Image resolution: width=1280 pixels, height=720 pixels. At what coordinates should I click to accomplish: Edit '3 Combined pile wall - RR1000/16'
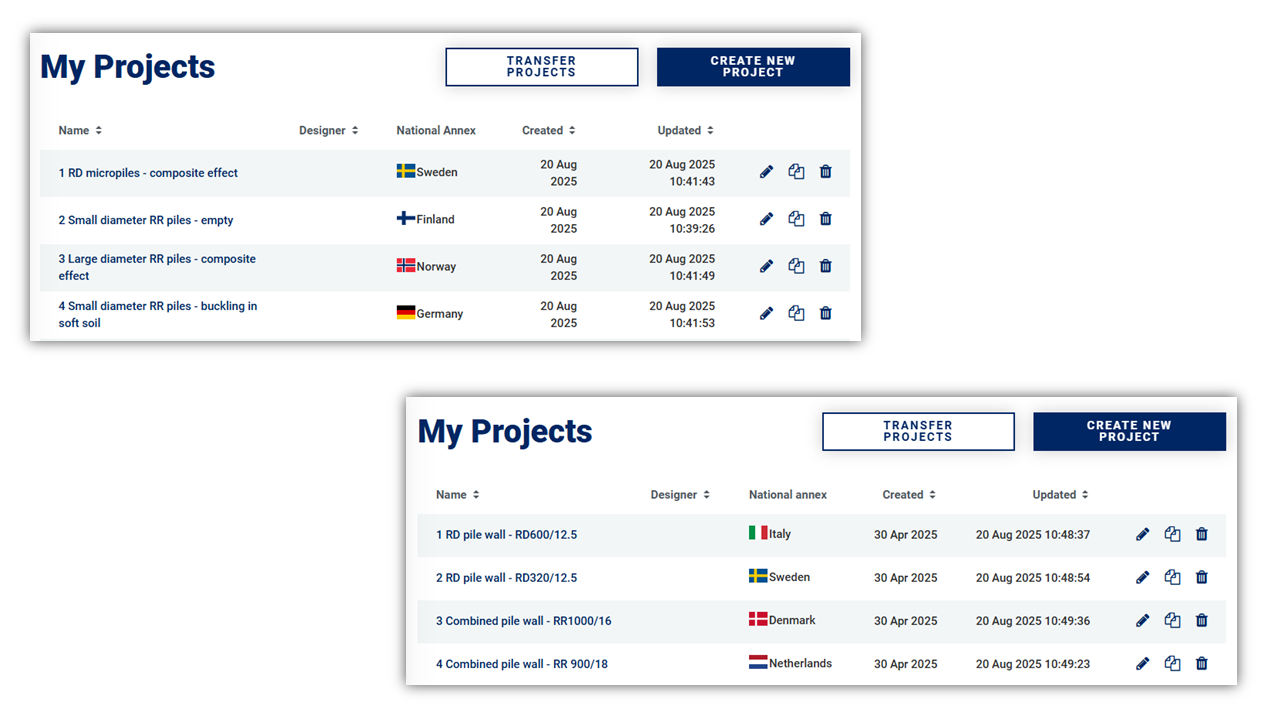(1143, 621)
